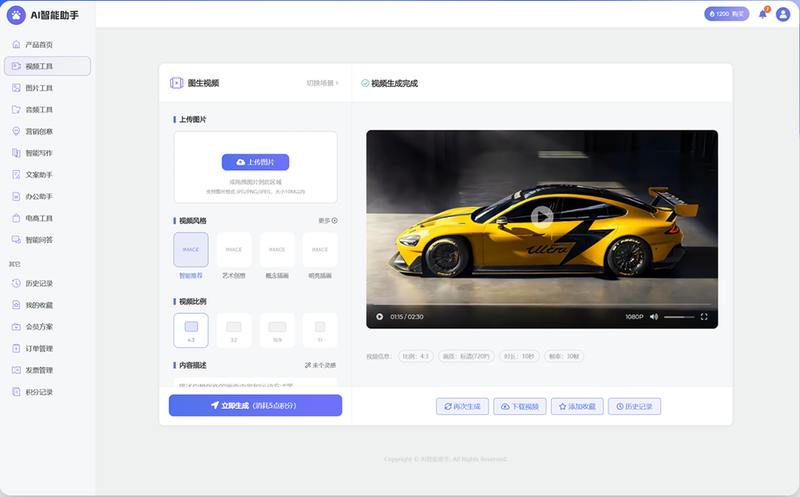Go to 发票管理 in the sidebar
This screenshot has height=497, width=800.
47,370
